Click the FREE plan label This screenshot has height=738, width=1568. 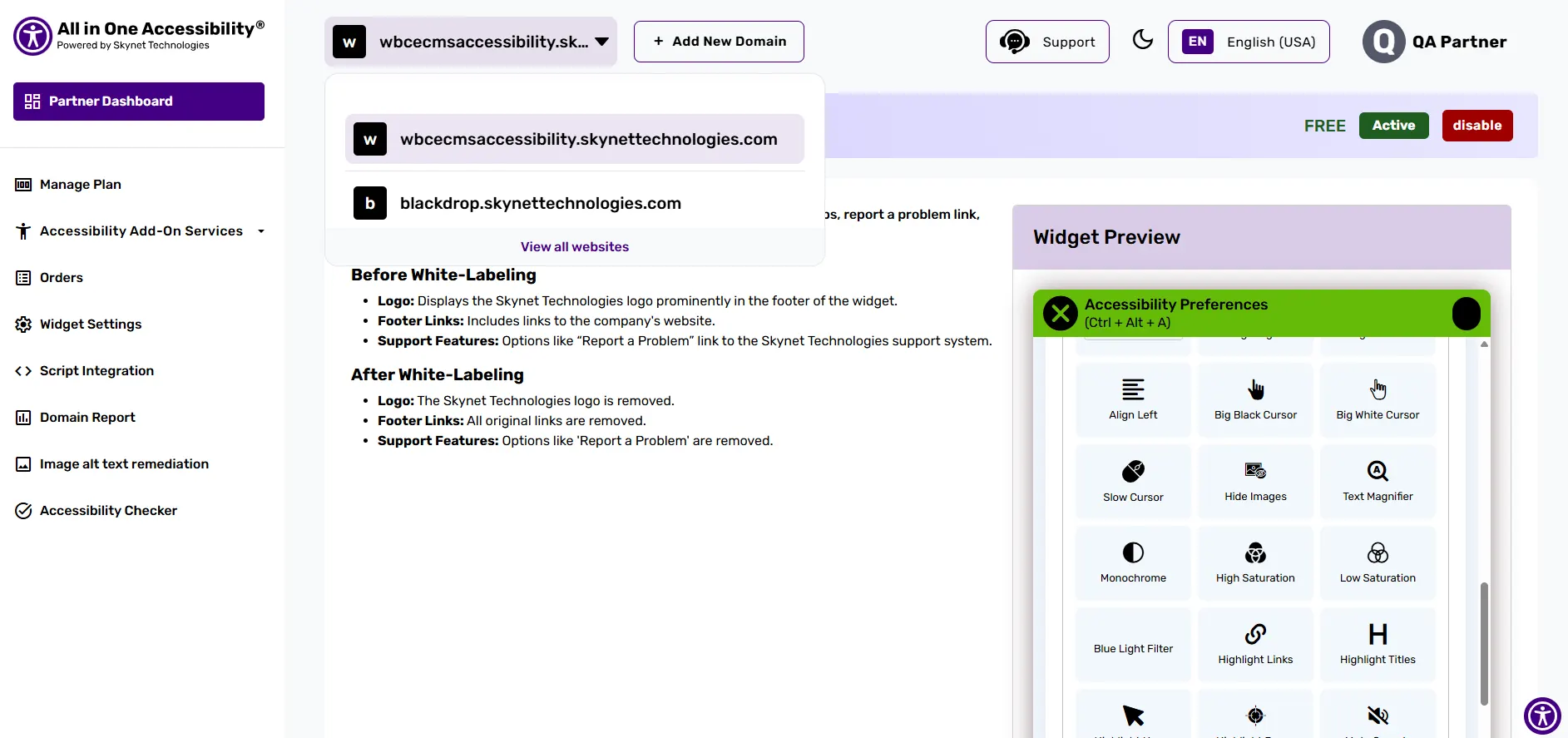point(1325,126)
